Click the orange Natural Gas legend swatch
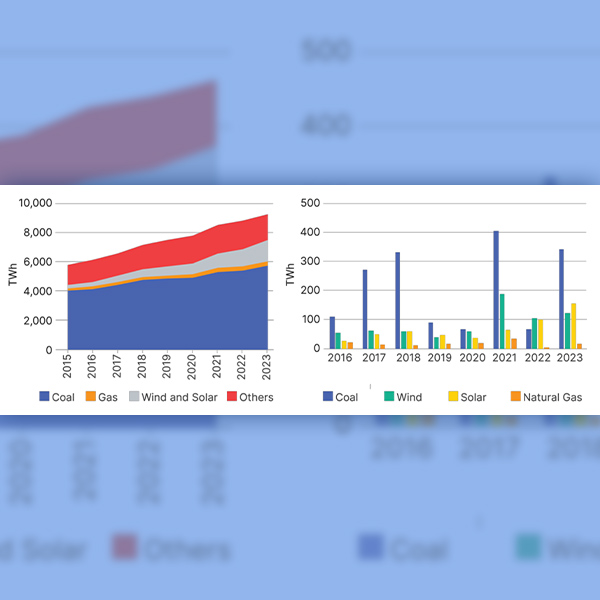Screen dimensions: 600x600 (x=515, y=397)
